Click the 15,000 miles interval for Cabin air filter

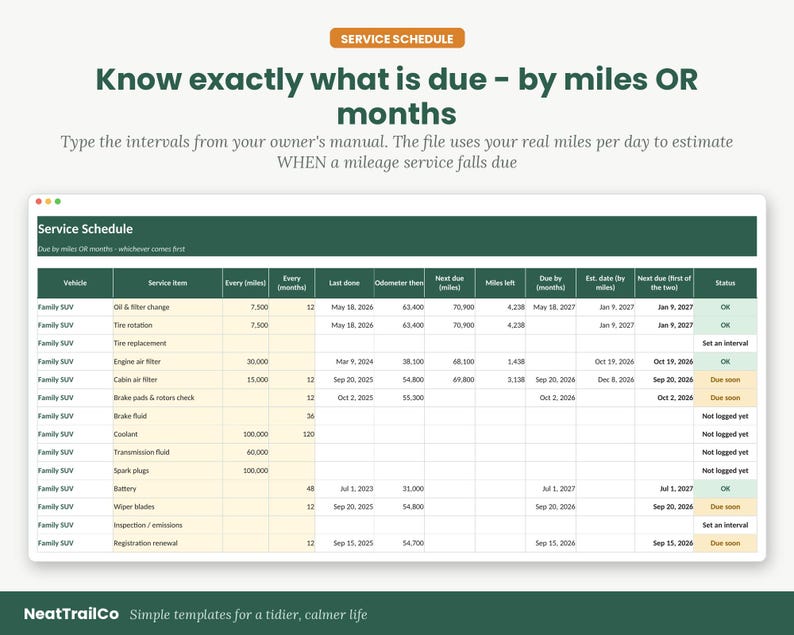(246, 380)
